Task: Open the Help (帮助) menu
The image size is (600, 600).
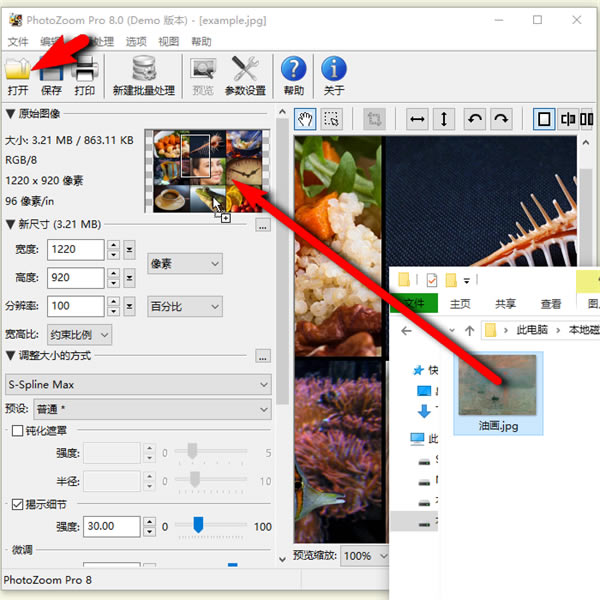Action: (201, 41)
